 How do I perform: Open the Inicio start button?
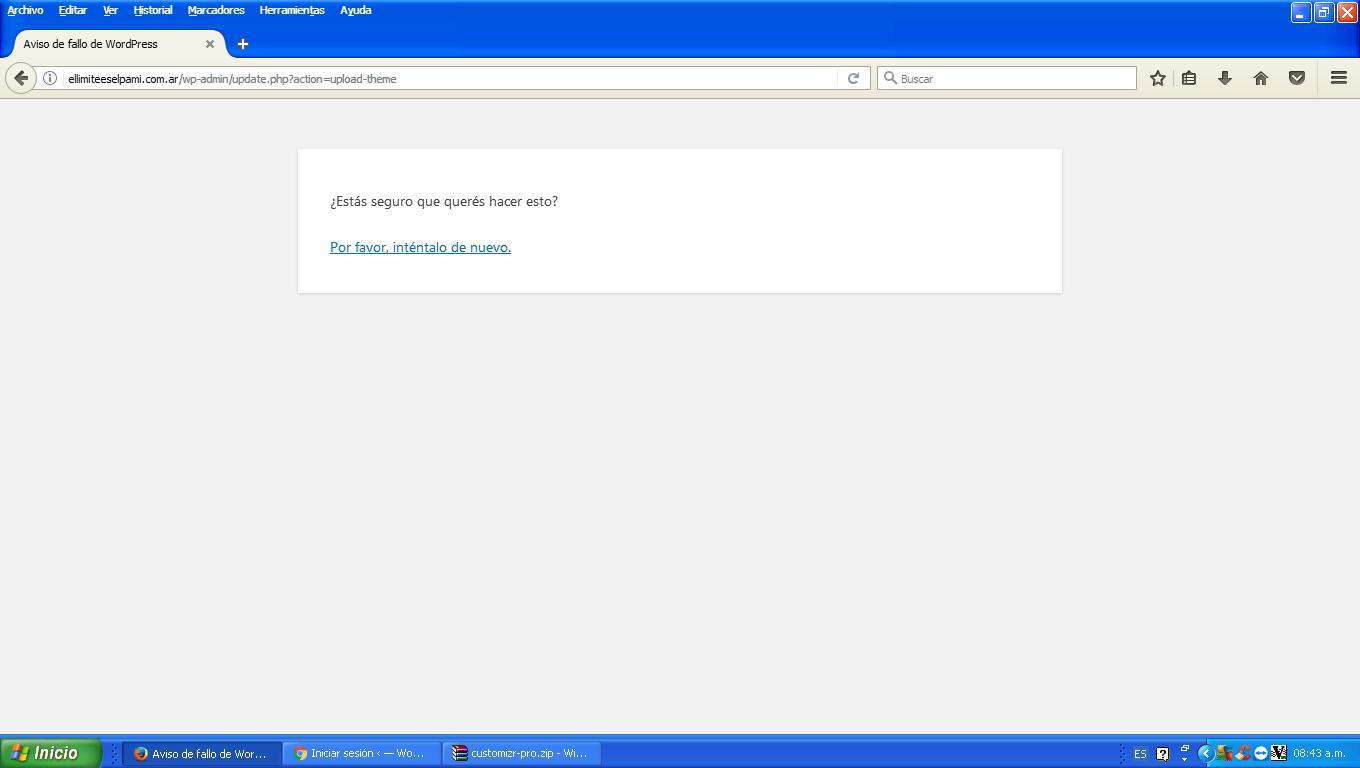point(50,753)
